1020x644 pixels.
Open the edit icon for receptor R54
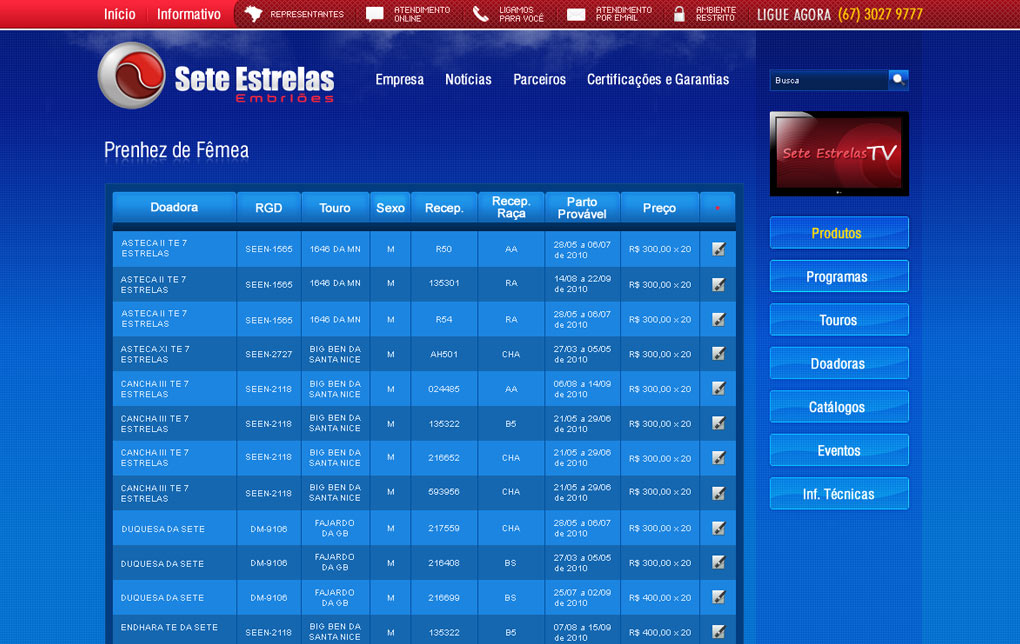(x=718, y=319)
